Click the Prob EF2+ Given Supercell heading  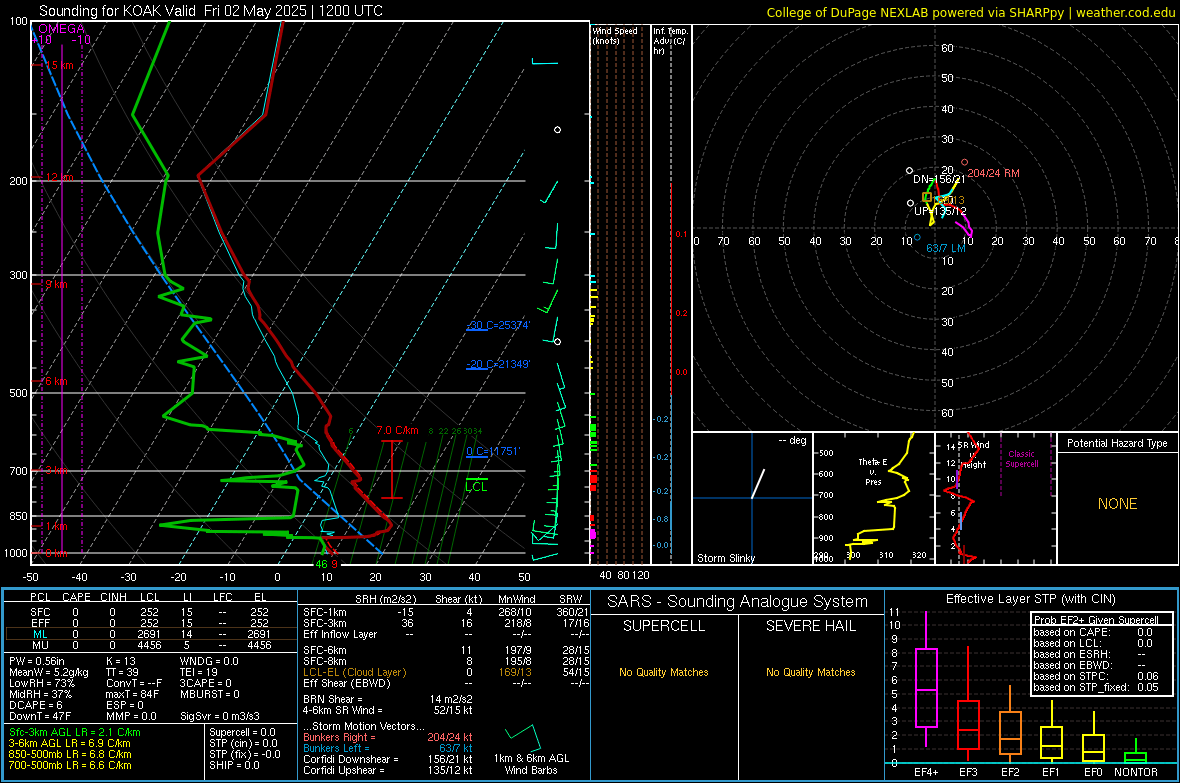click(x=1096, y=620)
